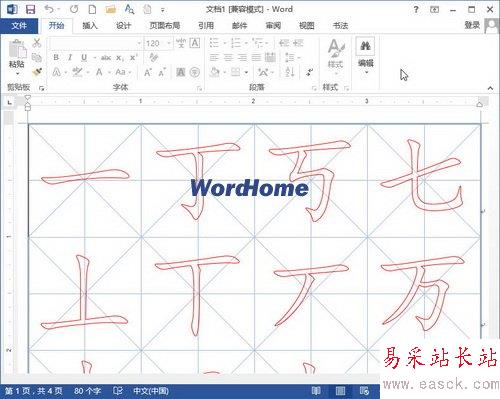Open the paragraph dialog launcher in 段落 group
Image resolution: width=500 pixels, height=399 pixels.
[x=314, y=88]
